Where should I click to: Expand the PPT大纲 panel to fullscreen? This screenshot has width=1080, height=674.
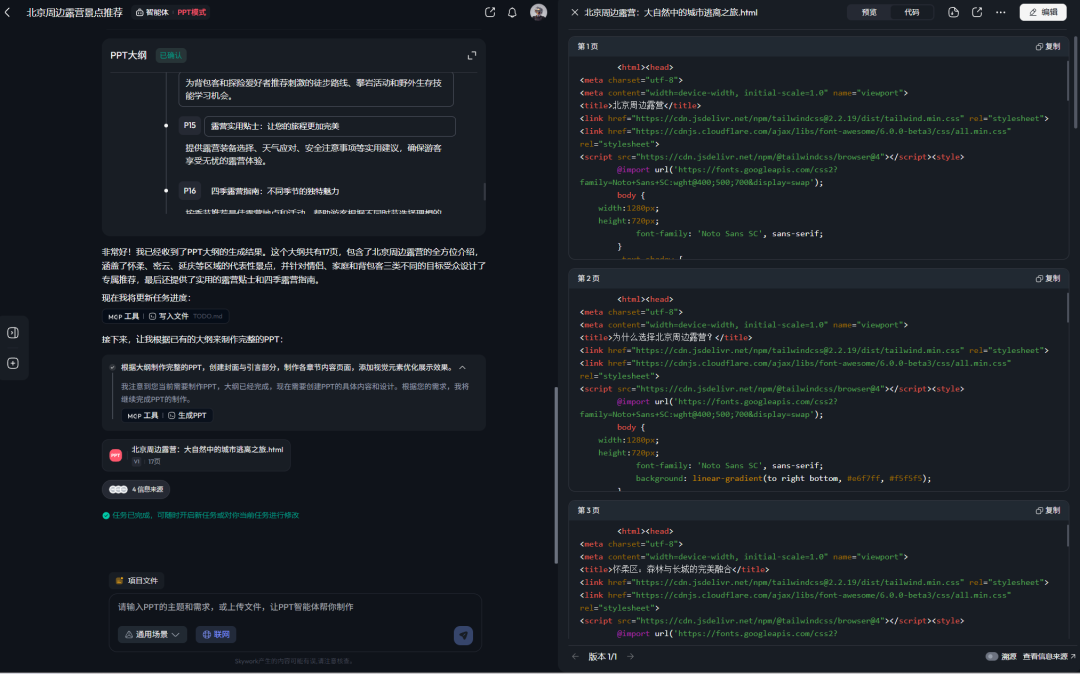(472, 55)
